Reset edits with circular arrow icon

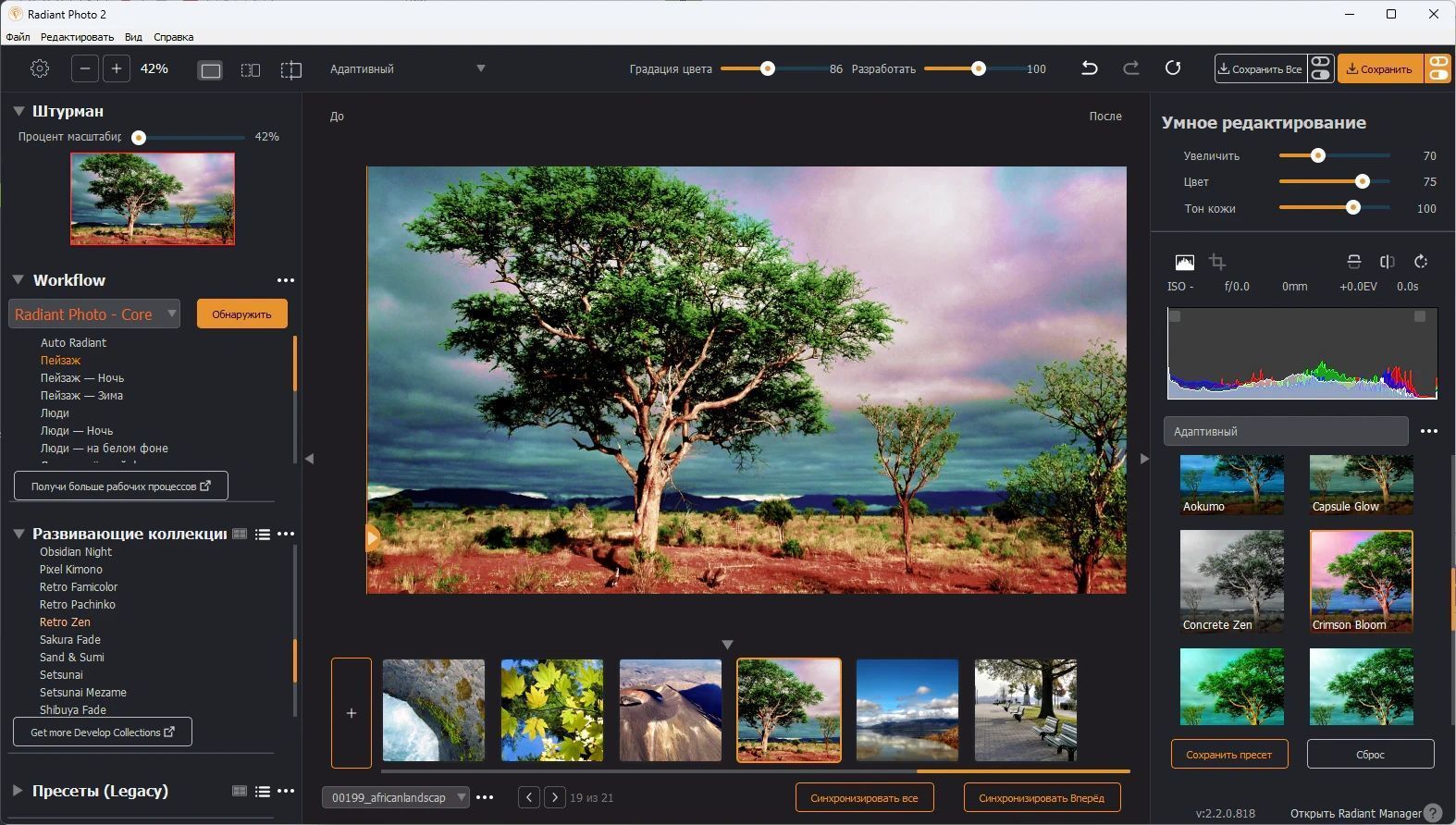[x=1173, y=68]
